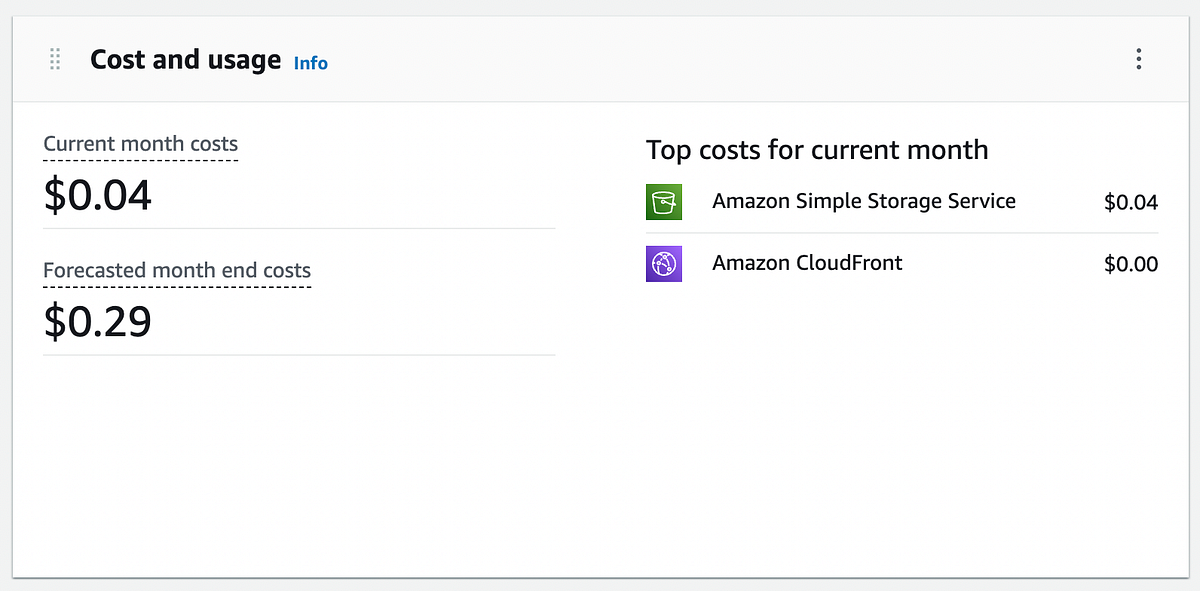This screenshot has width=1200, height=591.
Task: Click the drag handle icon beside Cost and usage
Action: pos(56,60)
